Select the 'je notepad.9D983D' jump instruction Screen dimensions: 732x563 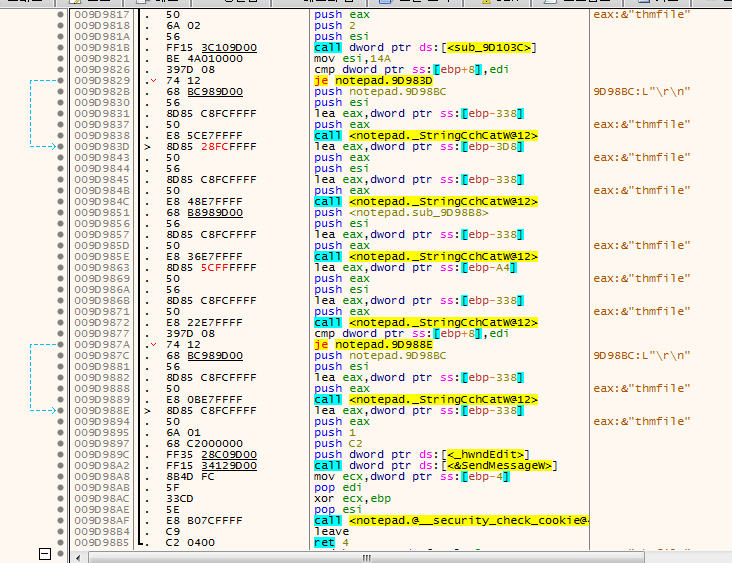373,81
